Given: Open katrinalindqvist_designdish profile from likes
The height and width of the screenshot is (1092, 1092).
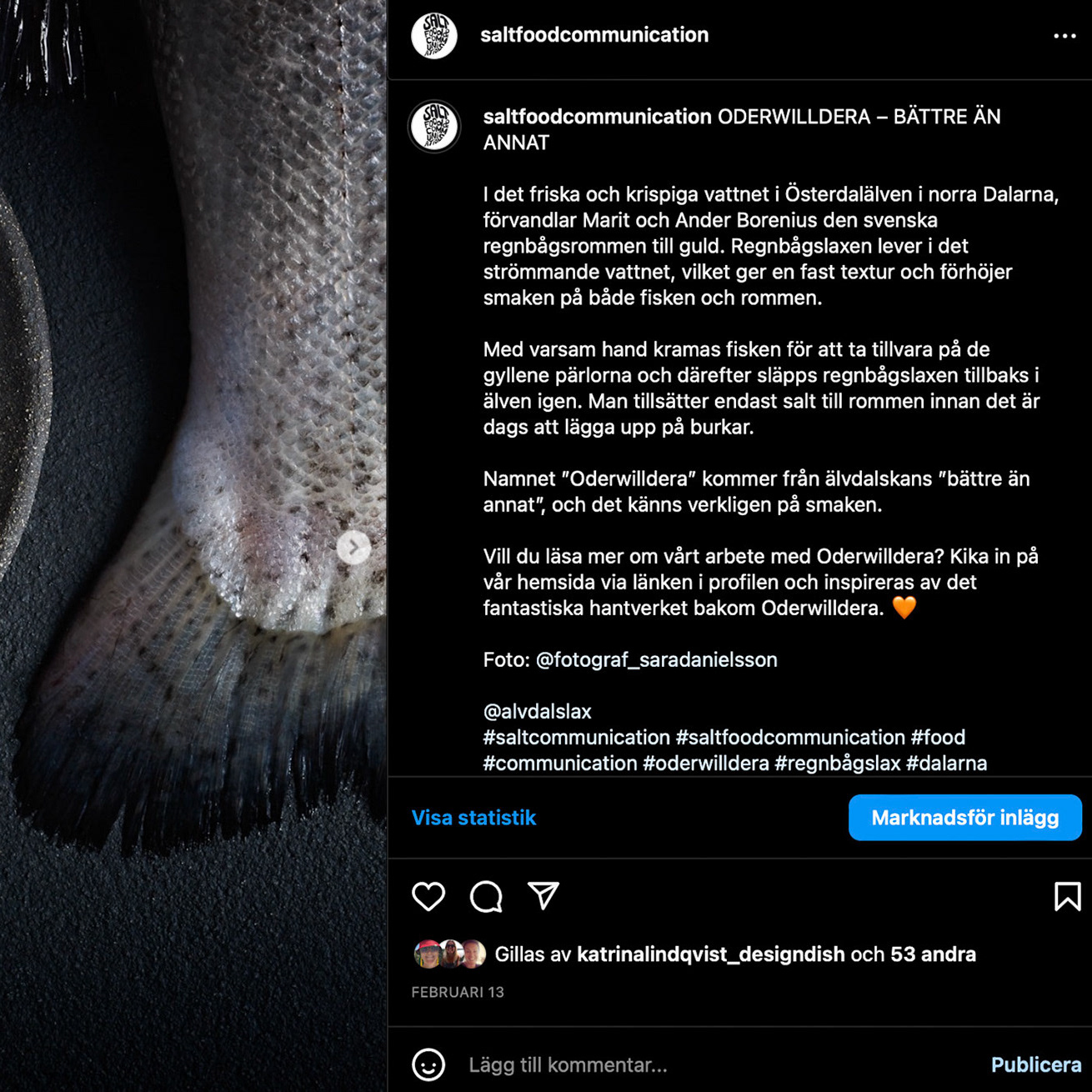Looking at the screenshot, I should 710,954.
